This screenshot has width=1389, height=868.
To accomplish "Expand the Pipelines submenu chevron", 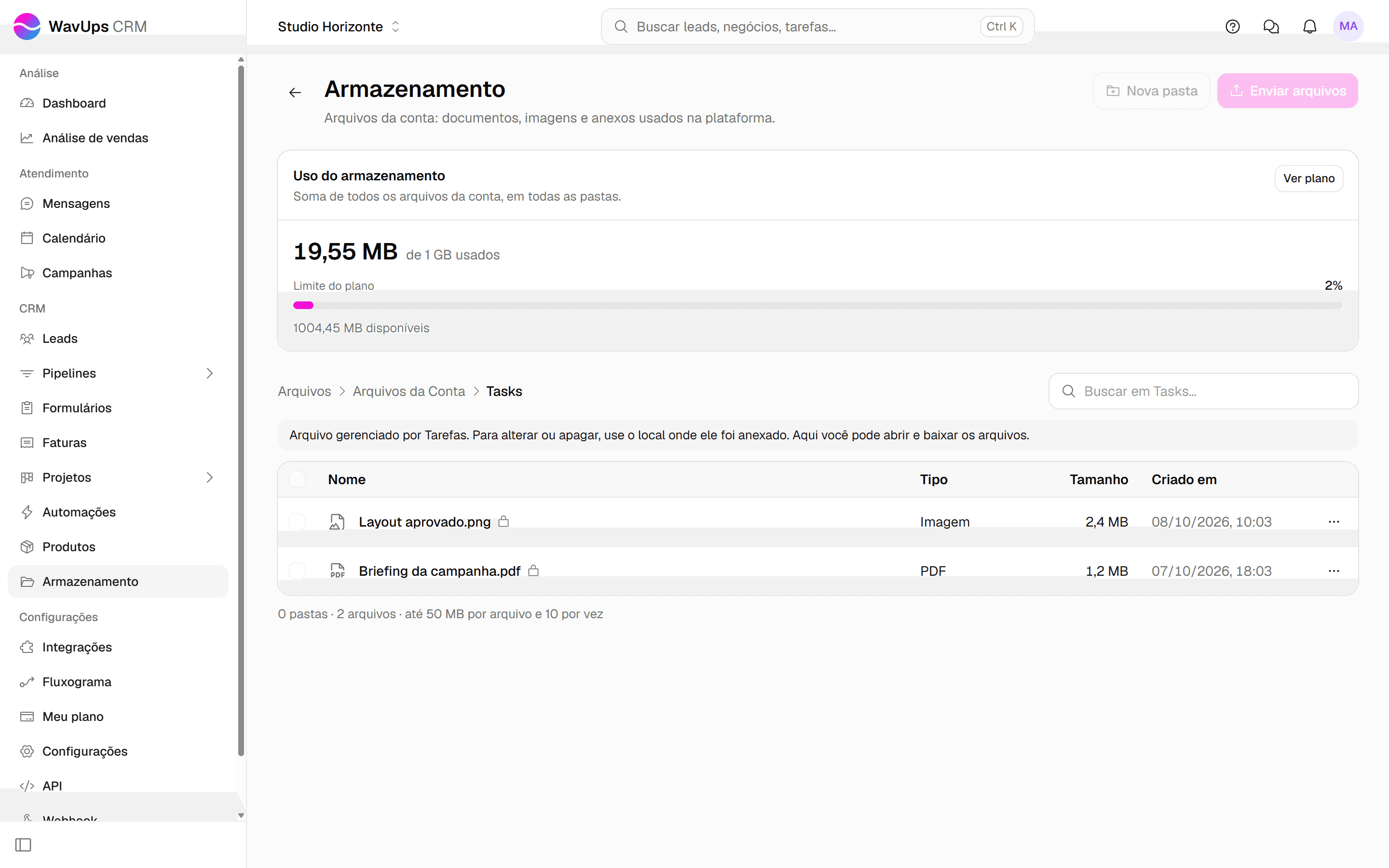I will (209, 373).
